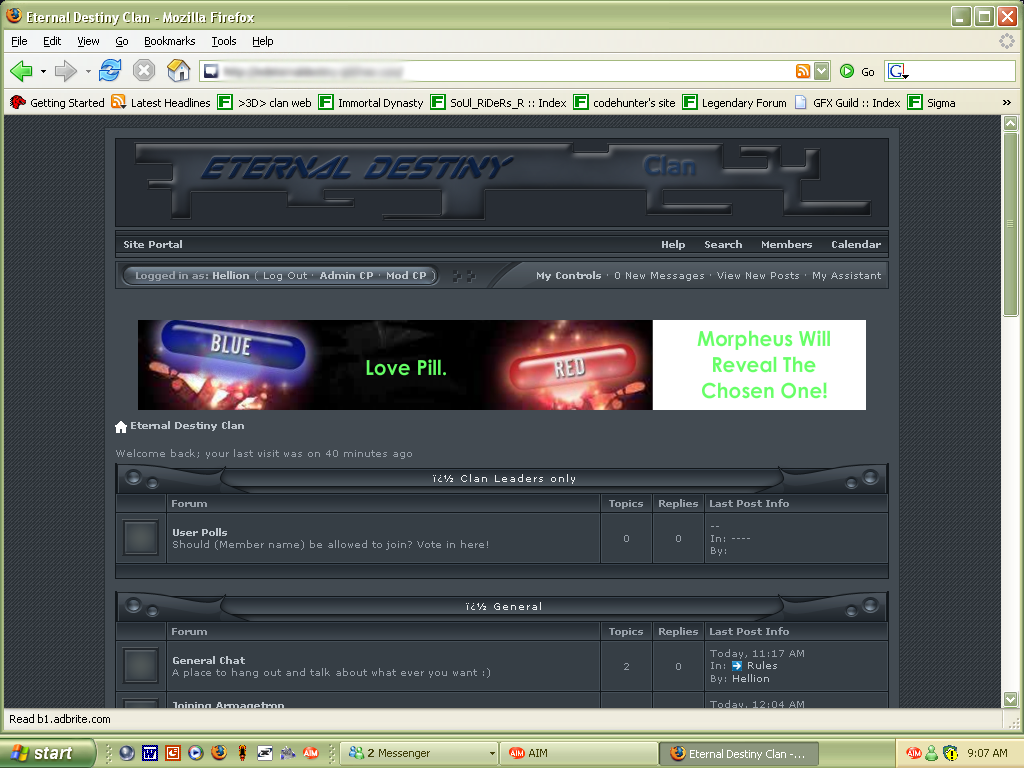The height and width of the screenshot is (768, 1024).
Task: Open the Back button history dropdown arrow
Action: coord(43,71)
